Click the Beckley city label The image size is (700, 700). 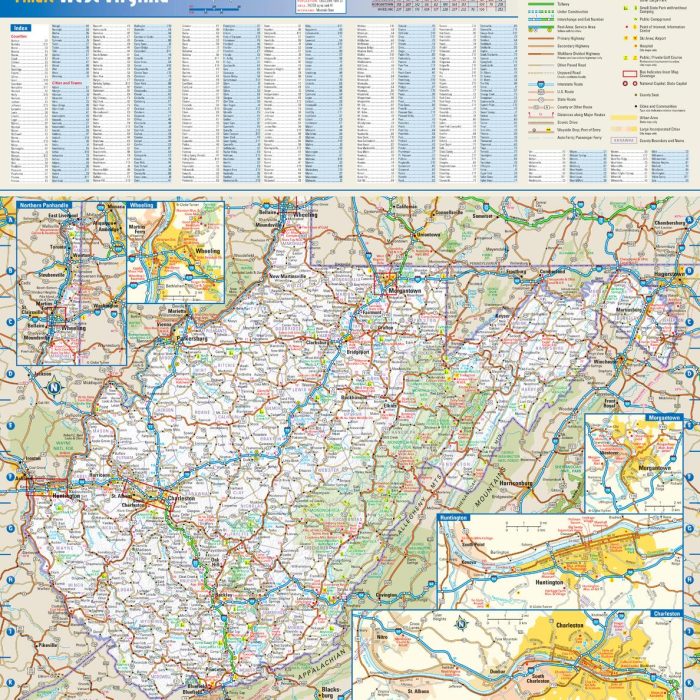224,595
